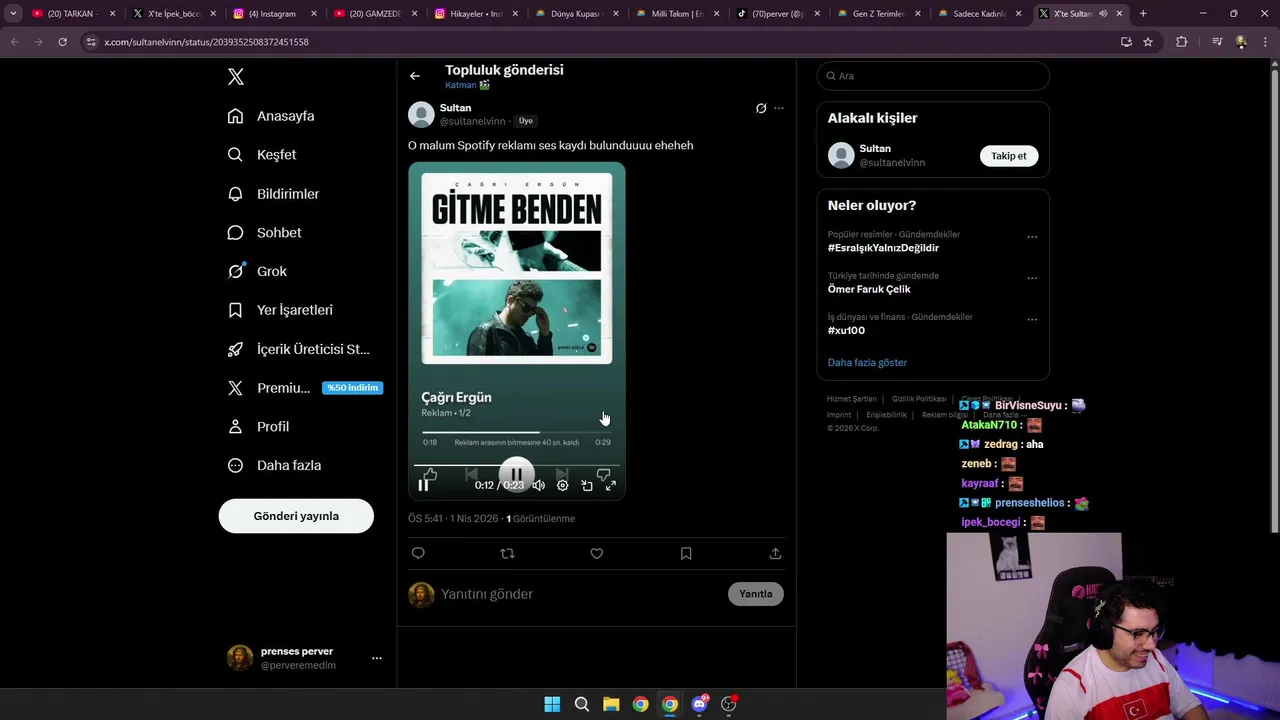Image resolution: width=1280 pixels, height=720 pixels.
Task: Open İçerik Üreticisi Stüdyosu in the sidebar
Action: click(299, 349)
